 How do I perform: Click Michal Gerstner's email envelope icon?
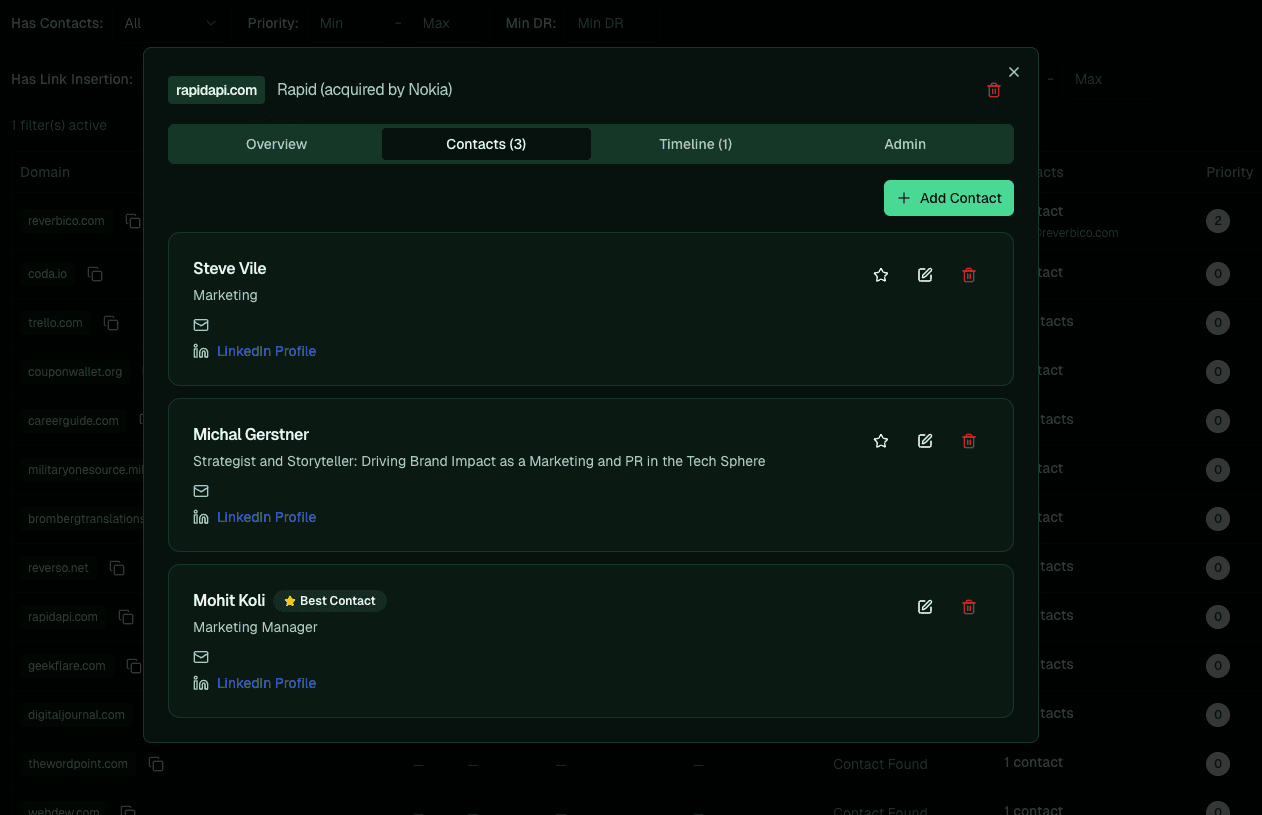click(x=201, y=491)
